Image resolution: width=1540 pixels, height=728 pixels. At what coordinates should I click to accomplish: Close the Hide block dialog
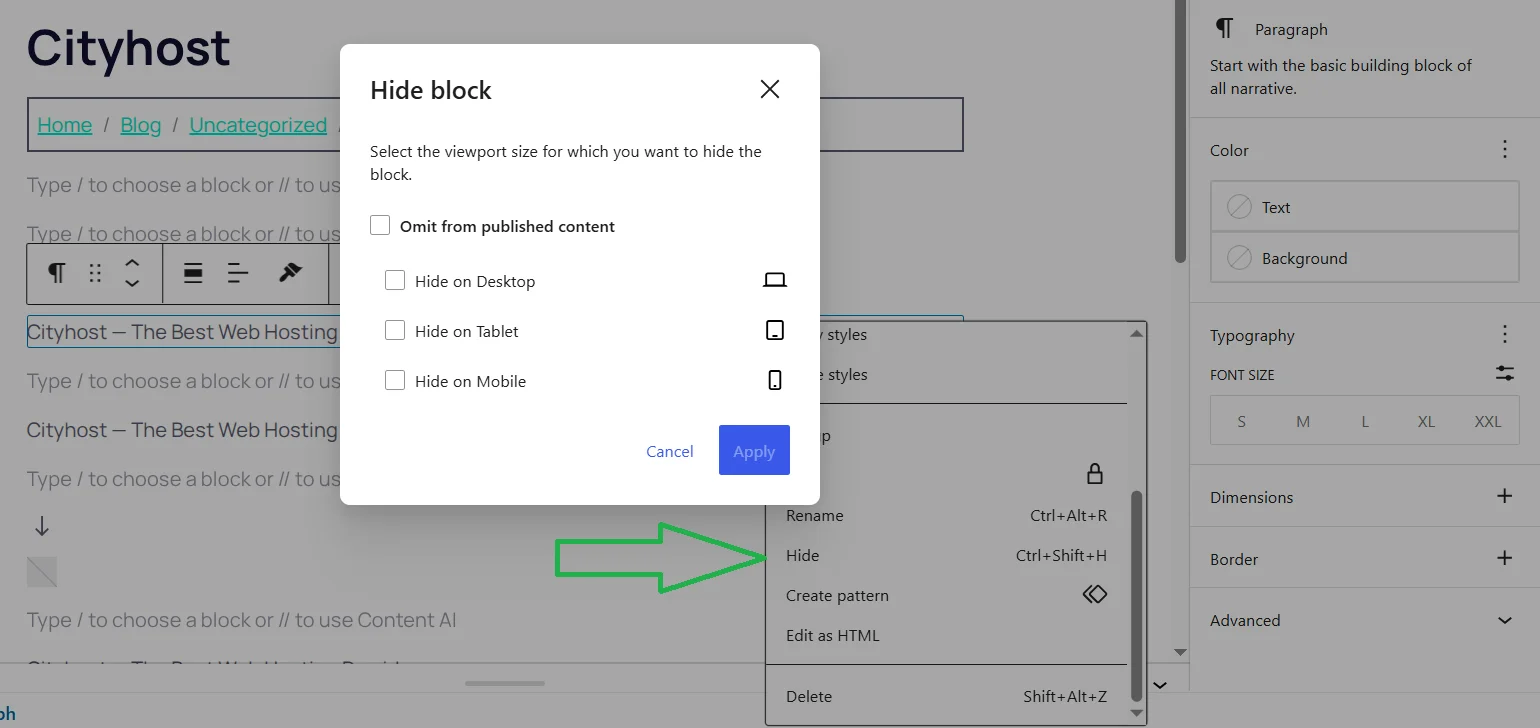(770, 89)
